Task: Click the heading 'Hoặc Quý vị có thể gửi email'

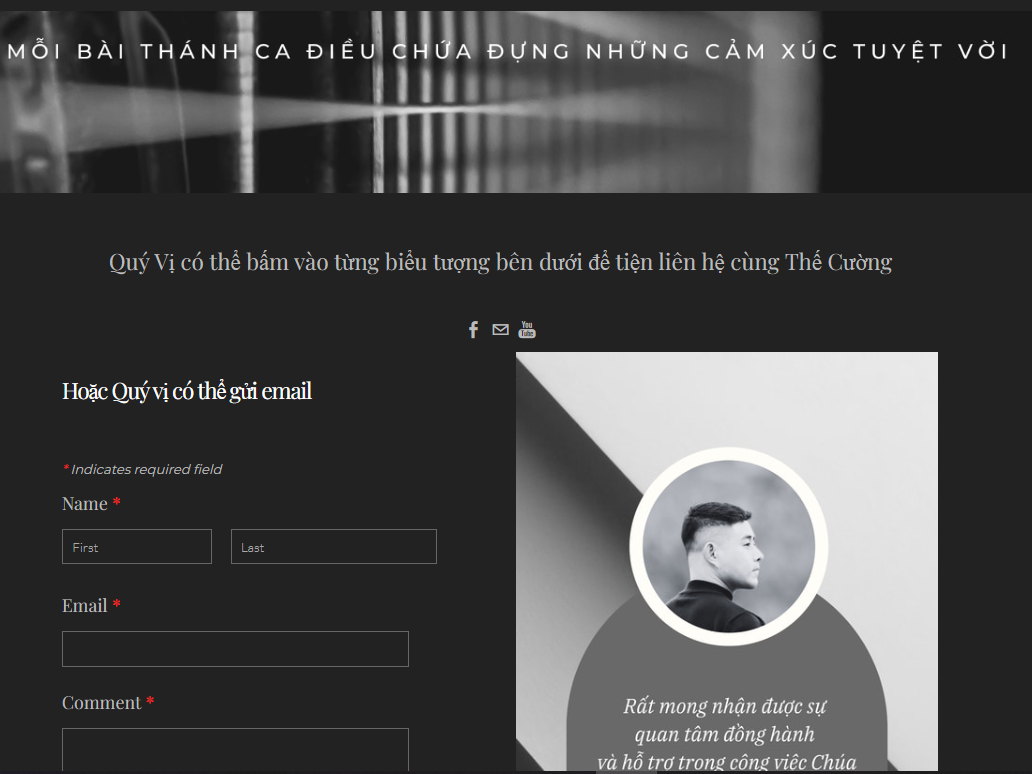Action: point(187,391)
